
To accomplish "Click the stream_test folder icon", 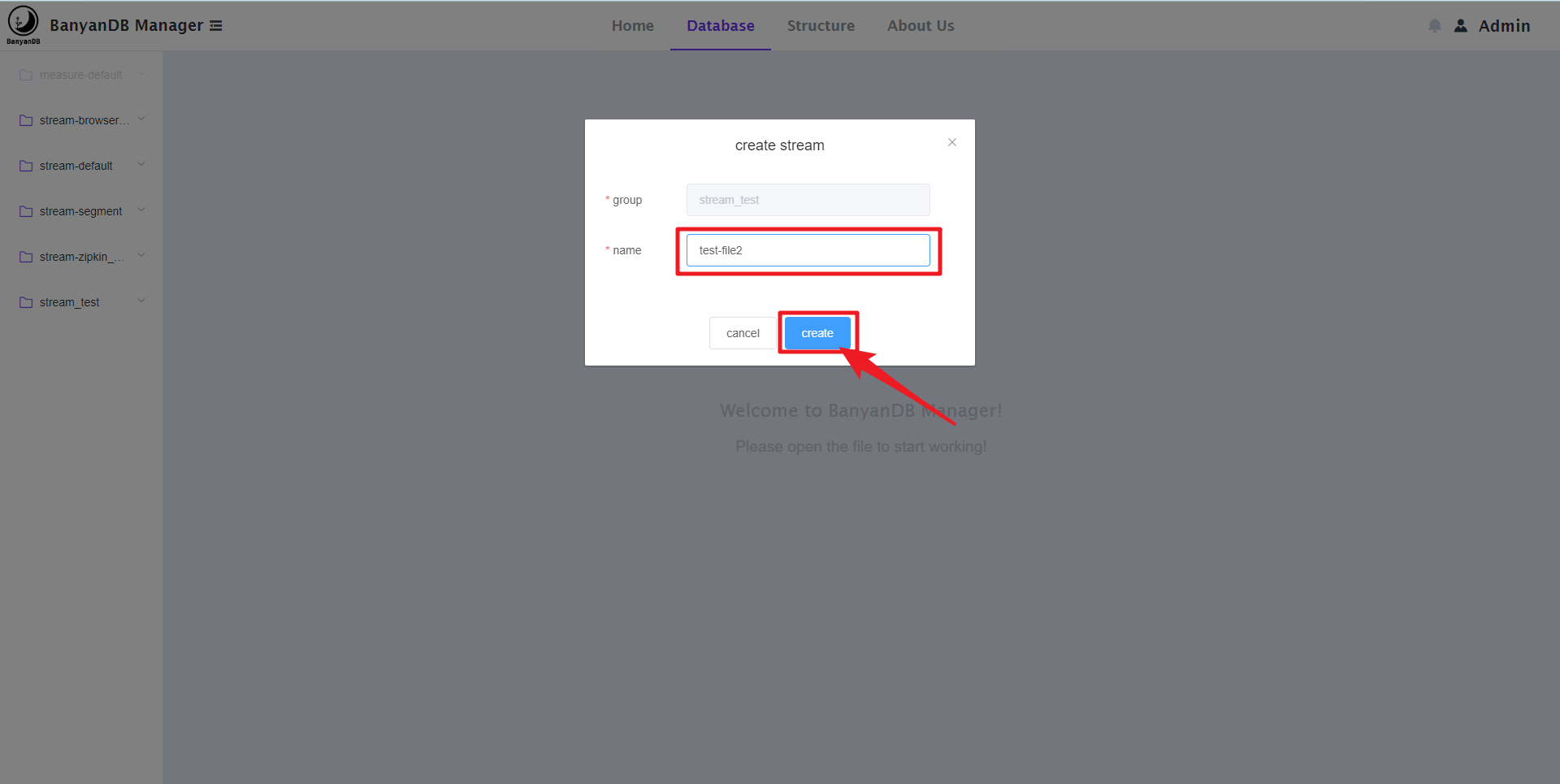I will pos(26,302).
